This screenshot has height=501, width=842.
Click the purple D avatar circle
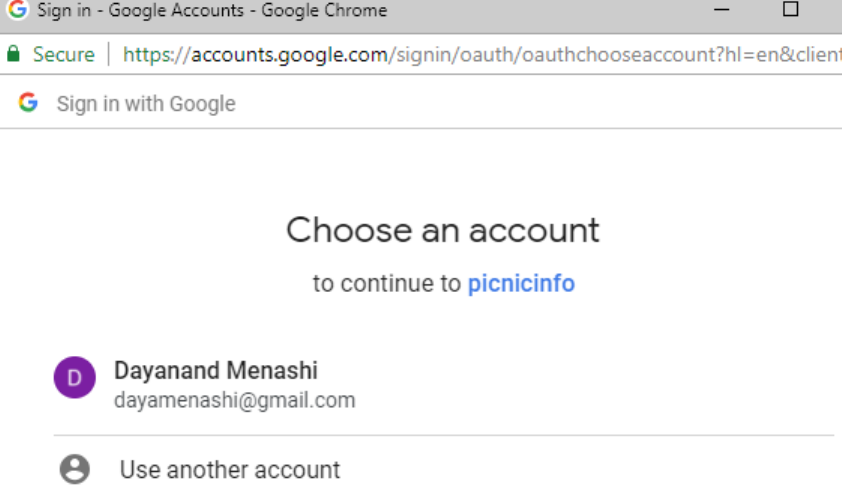pyautogui.click(x=75, y=377)
